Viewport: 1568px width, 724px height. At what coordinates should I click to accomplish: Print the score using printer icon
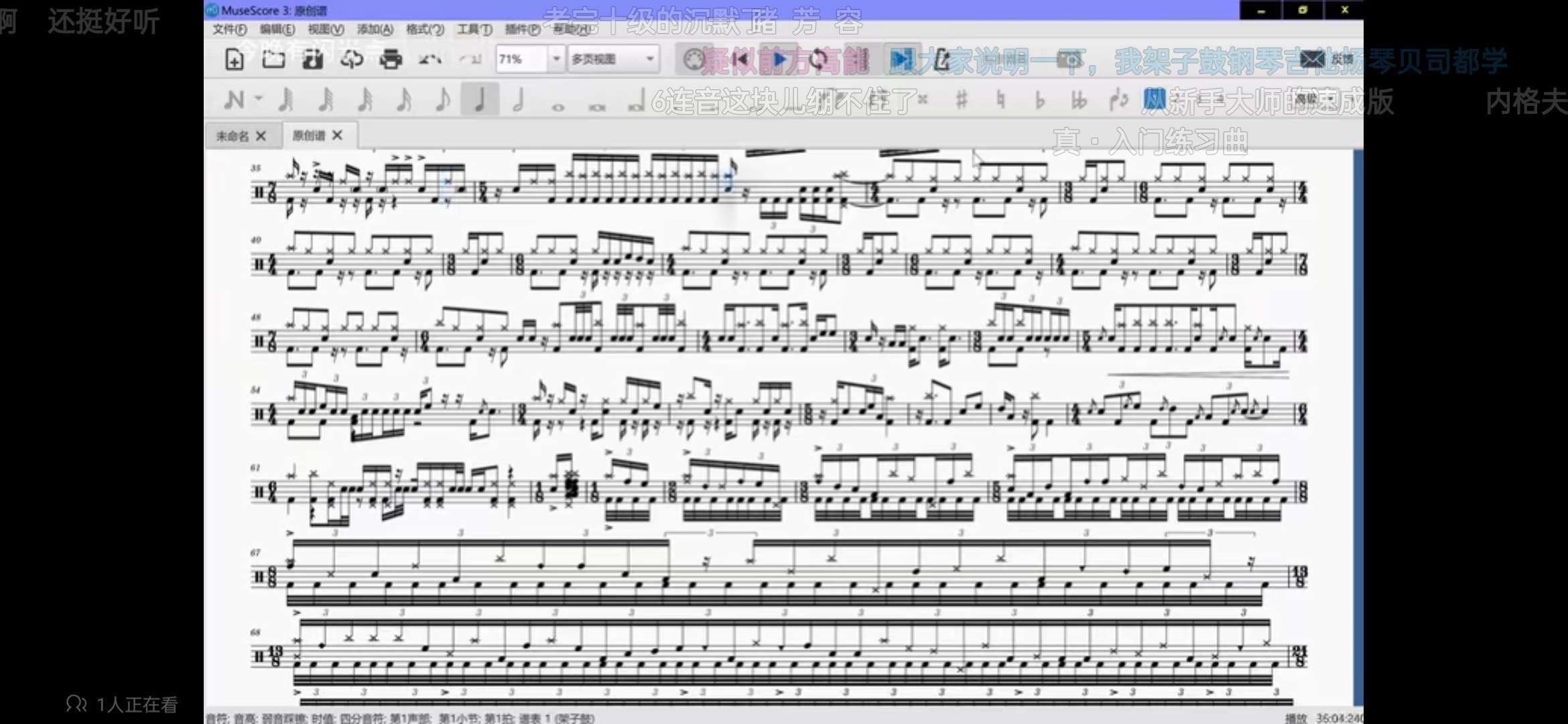[391, 60]
